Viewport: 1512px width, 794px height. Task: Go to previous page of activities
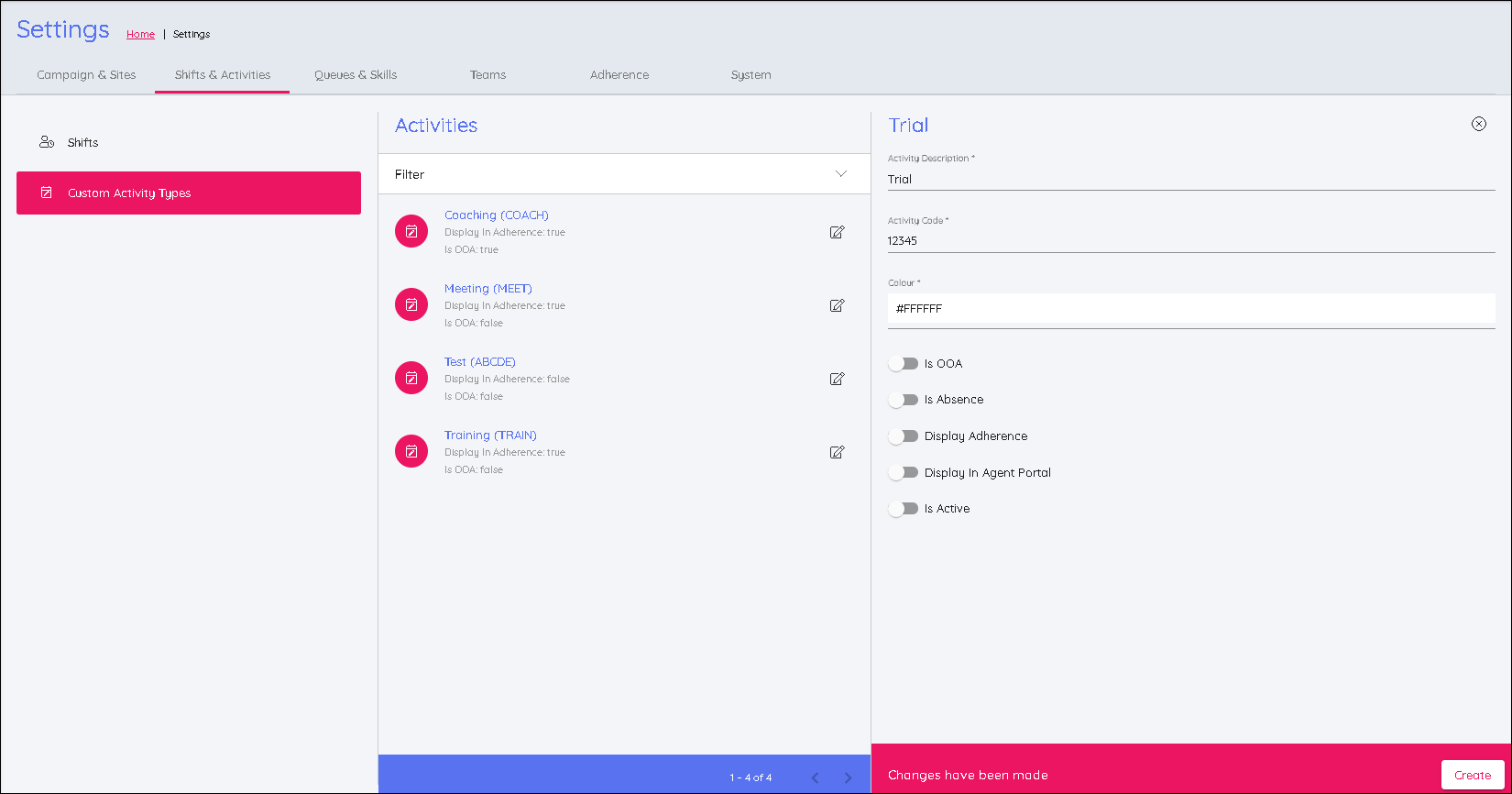(815, 777)
